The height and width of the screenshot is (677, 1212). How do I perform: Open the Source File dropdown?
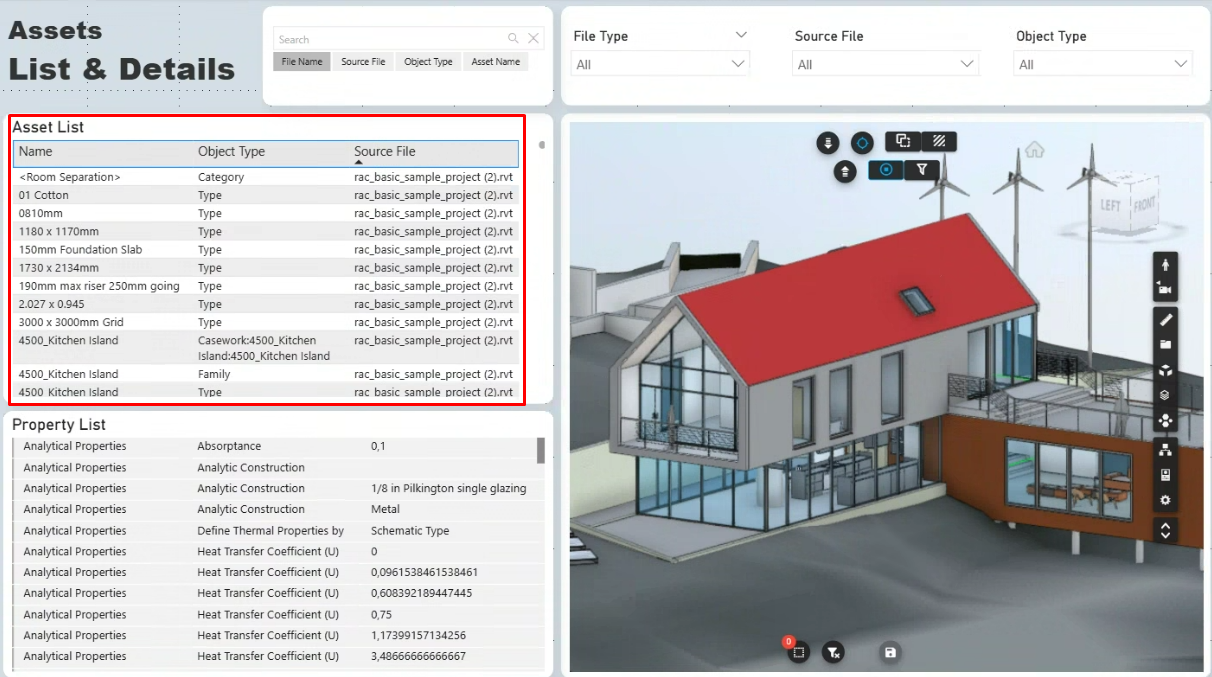[885, 64]
